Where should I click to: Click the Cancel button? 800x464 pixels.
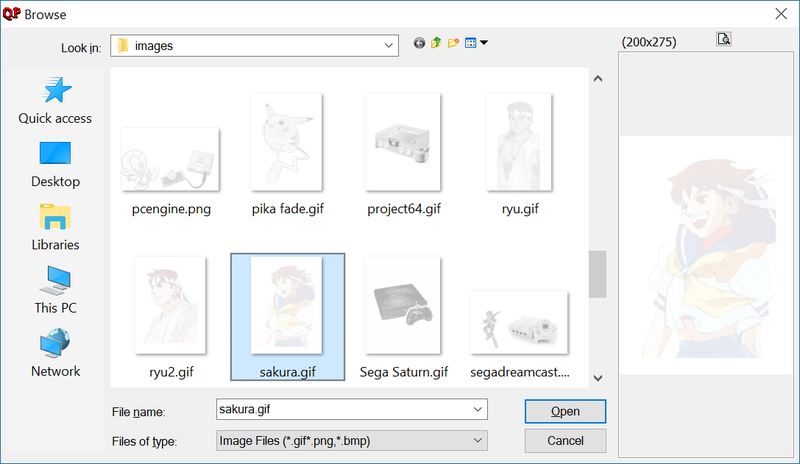coord(565,441)
